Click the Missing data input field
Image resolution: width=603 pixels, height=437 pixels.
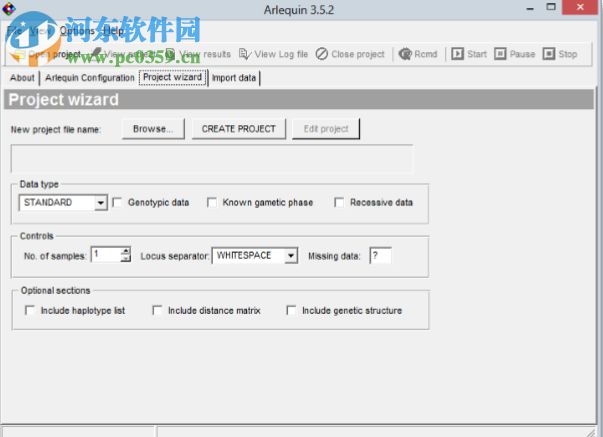click(x=380, y=256)
